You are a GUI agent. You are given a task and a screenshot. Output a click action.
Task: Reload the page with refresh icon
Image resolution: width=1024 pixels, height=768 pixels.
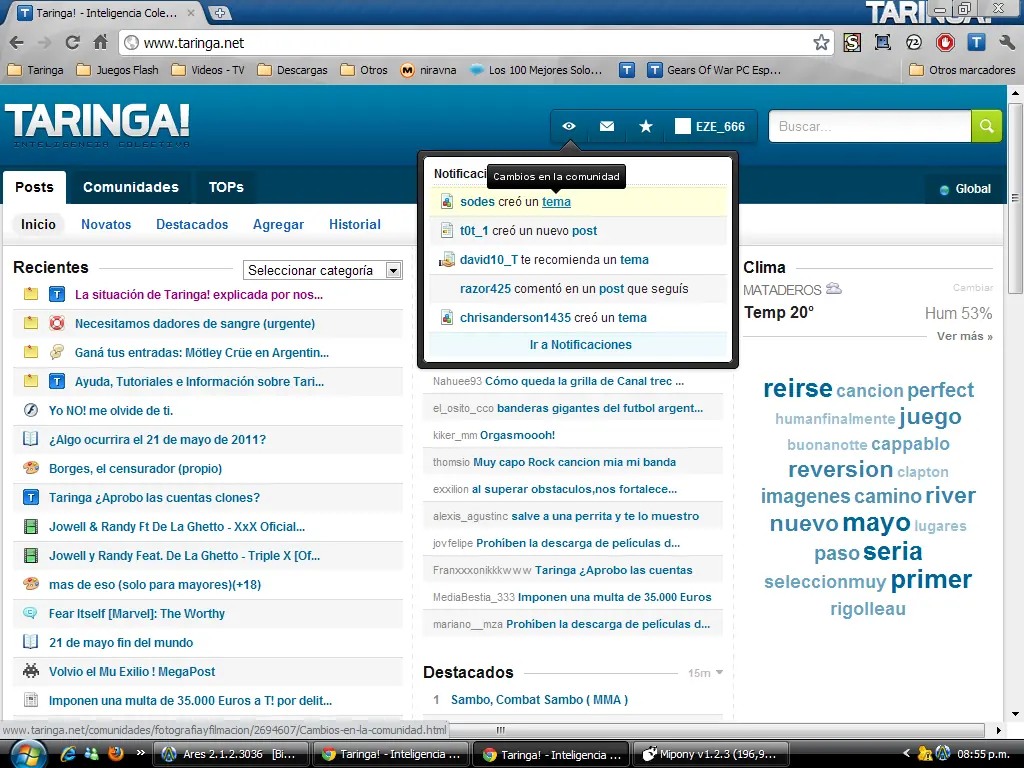tap(72, 43)
